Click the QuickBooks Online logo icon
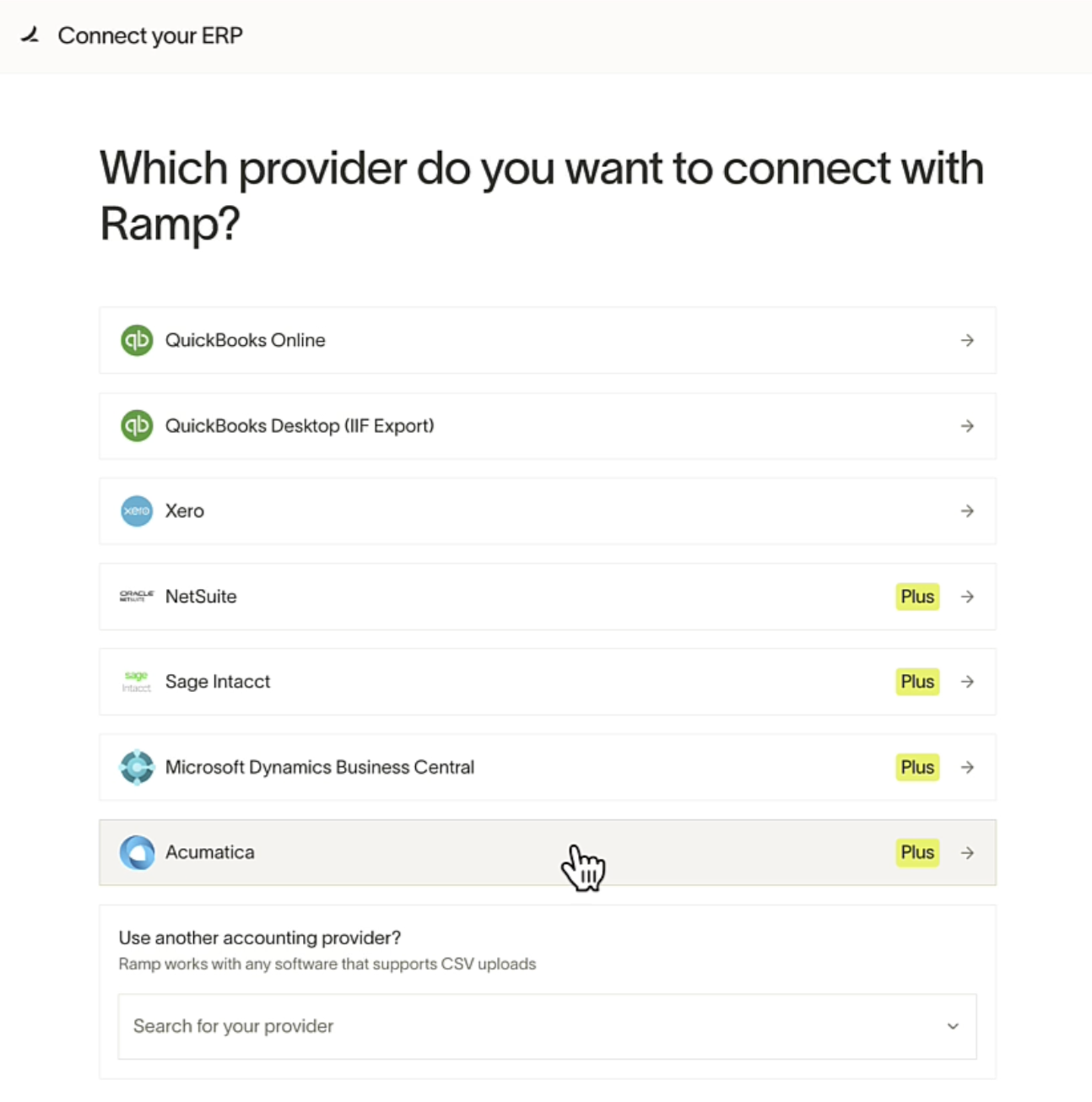Screen dimensions: 1092x1102 coord(137,341)
